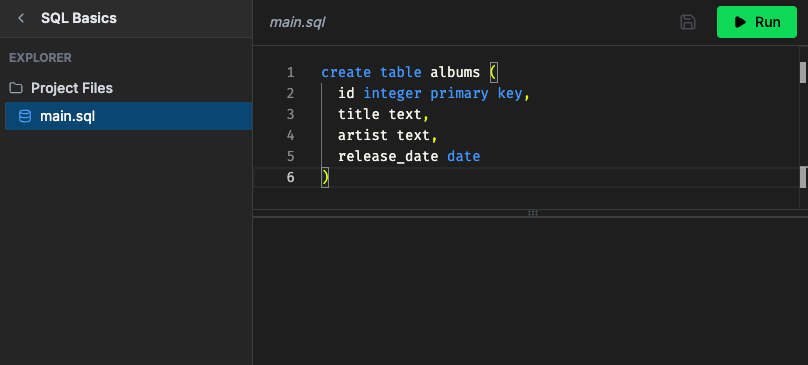Click the opening parenthesis on line 1
This screenshot has height=365, width=808.
click(x=493, y=72)
